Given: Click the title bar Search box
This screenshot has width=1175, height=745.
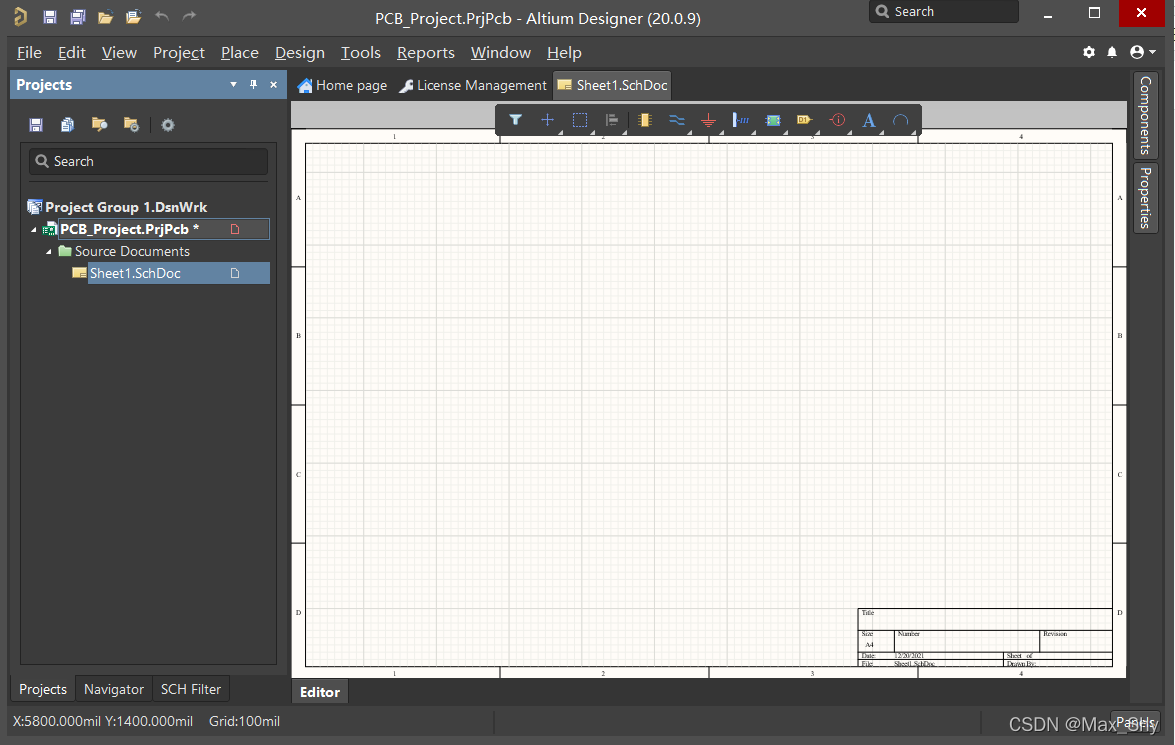Looking at the screenshot, I should click(943, 11).
